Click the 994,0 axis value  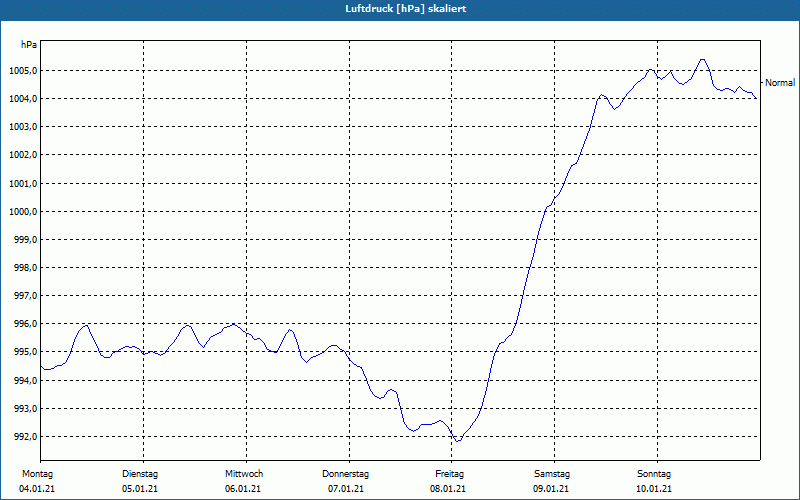pyautogui.click(x=25, y=380)
